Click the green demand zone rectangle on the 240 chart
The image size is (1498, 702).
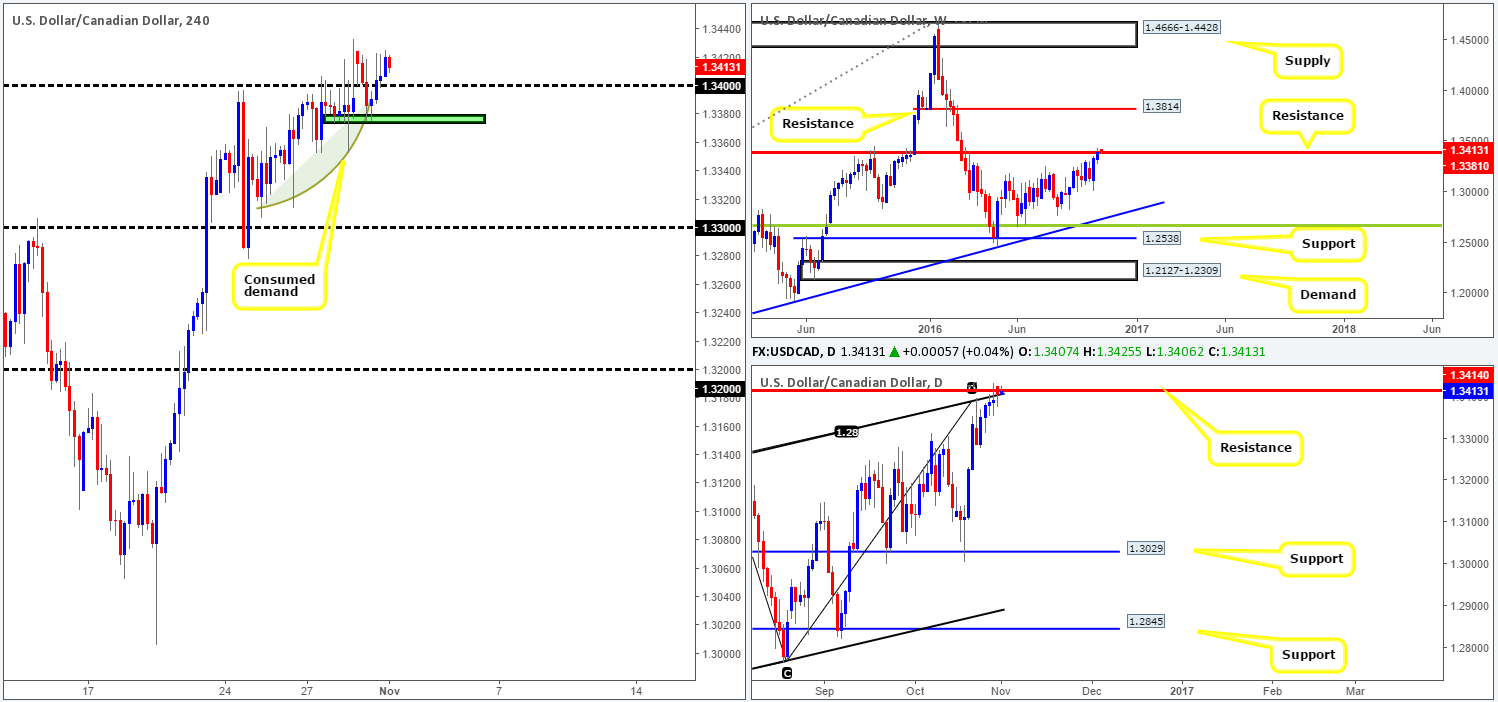coord(404,119)
